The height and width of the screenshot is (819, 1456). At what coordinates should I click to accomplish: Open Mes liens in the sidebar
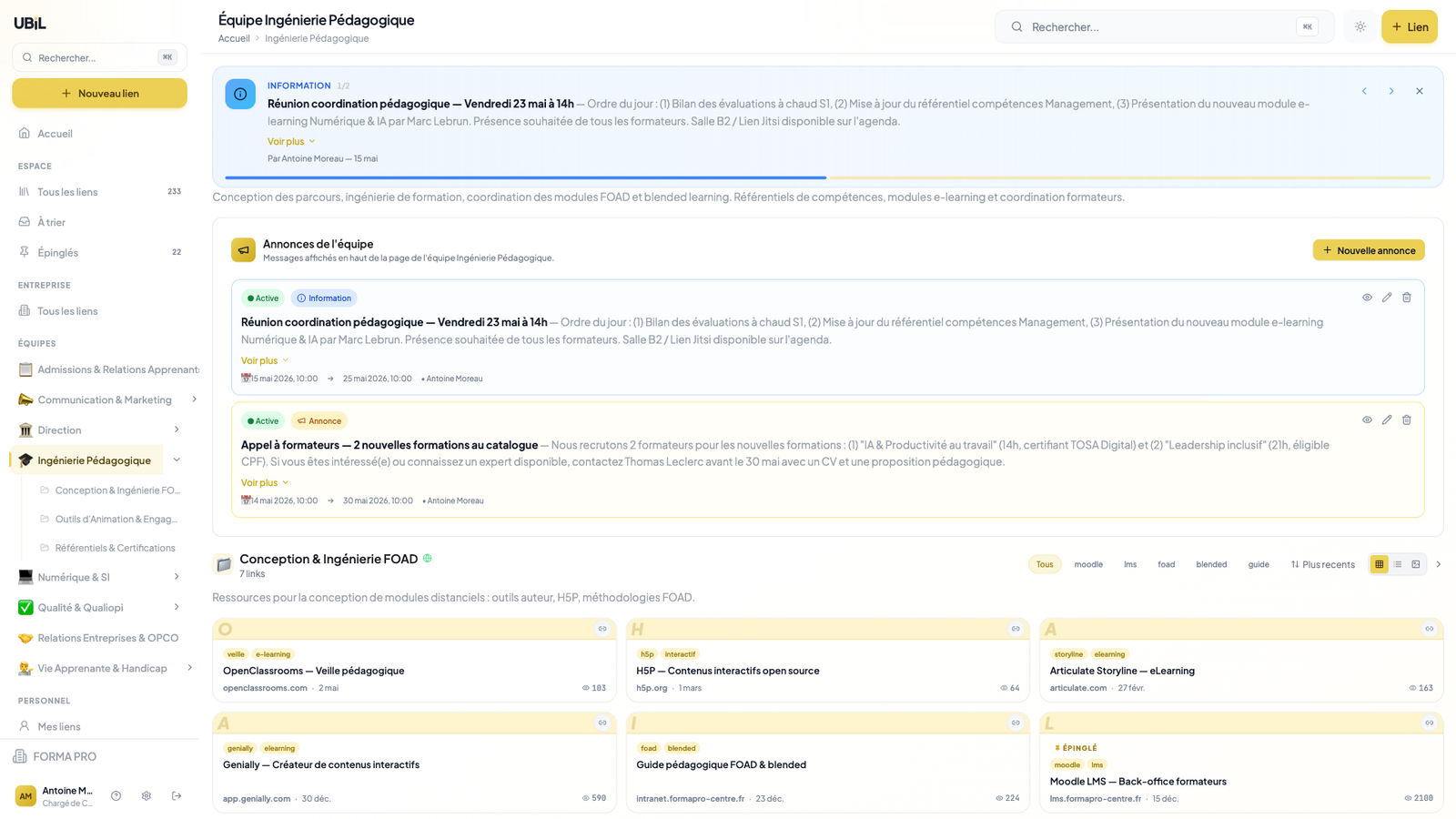(99, 726)
